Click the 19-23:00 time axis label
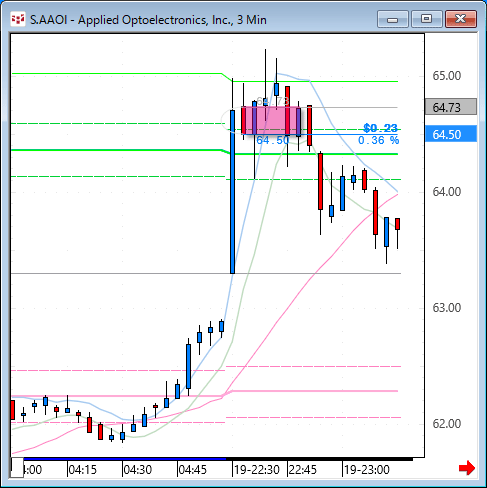The width and height of the screenshot is (487, 488). 367,470
